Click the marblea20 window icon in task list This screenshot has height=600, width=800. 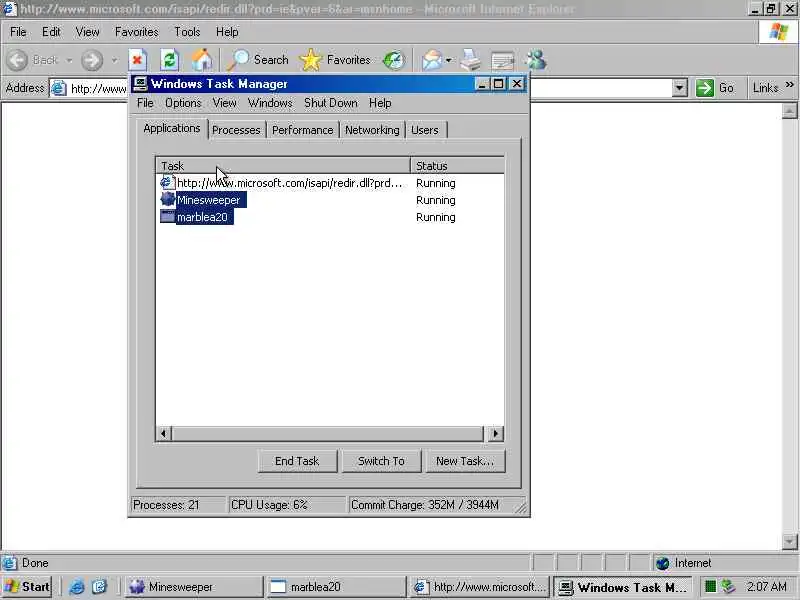167,216
